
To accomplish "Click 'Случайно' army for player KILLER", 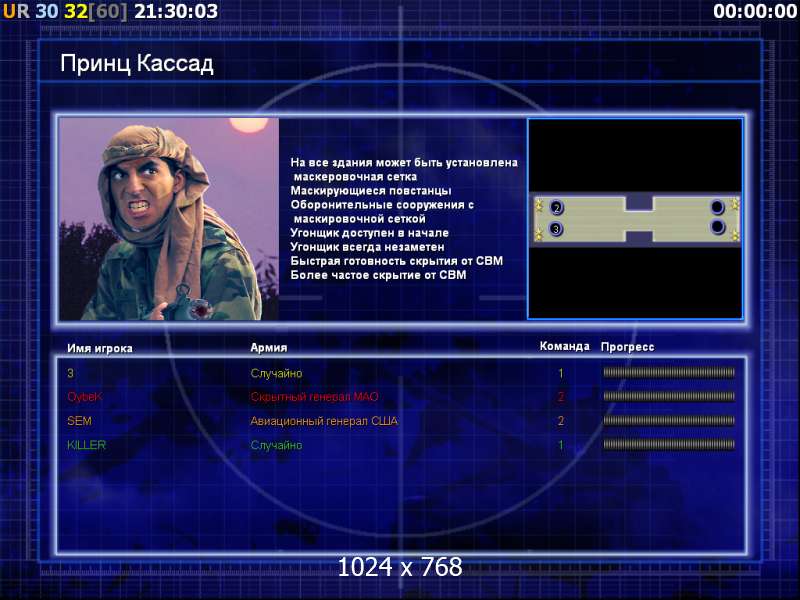I will coord(276,445).
